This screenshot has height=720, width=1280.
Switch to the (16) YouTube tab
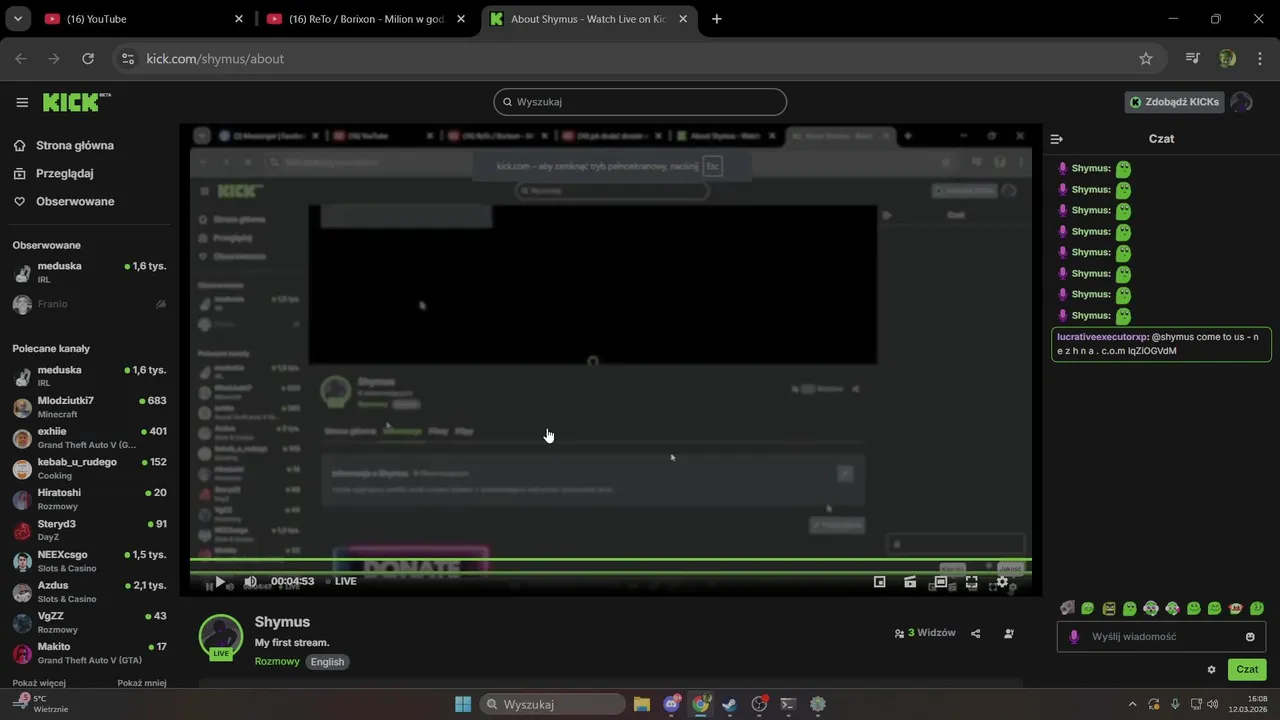click(144, 19)
